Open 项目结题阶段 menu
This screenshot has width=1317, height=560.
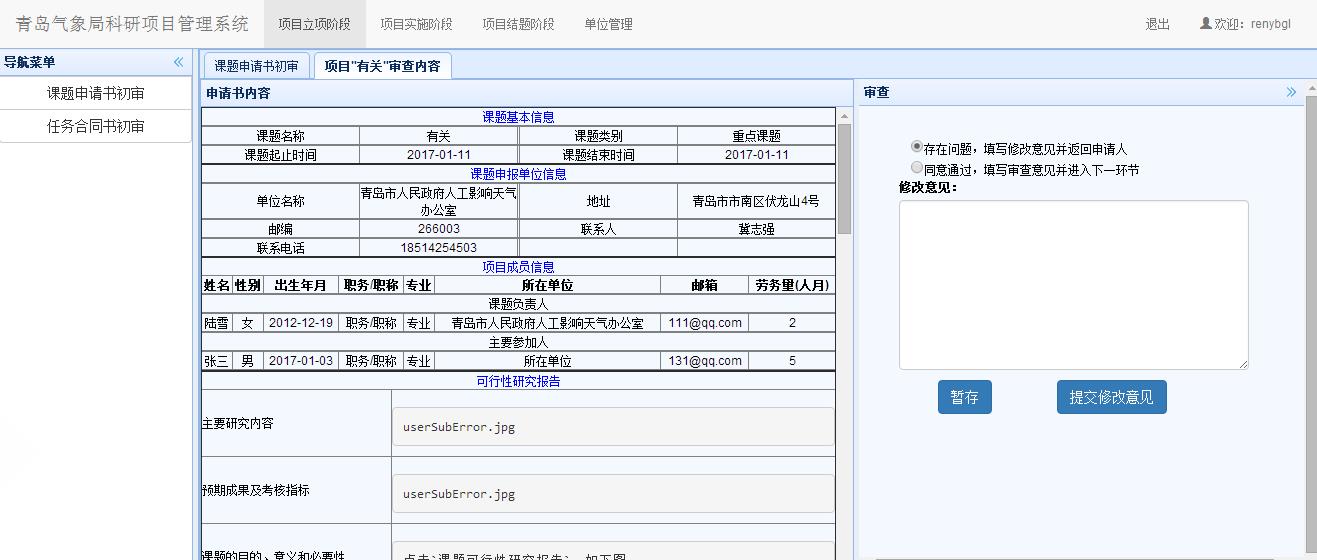pyautogui.click(x=518, y=24)
